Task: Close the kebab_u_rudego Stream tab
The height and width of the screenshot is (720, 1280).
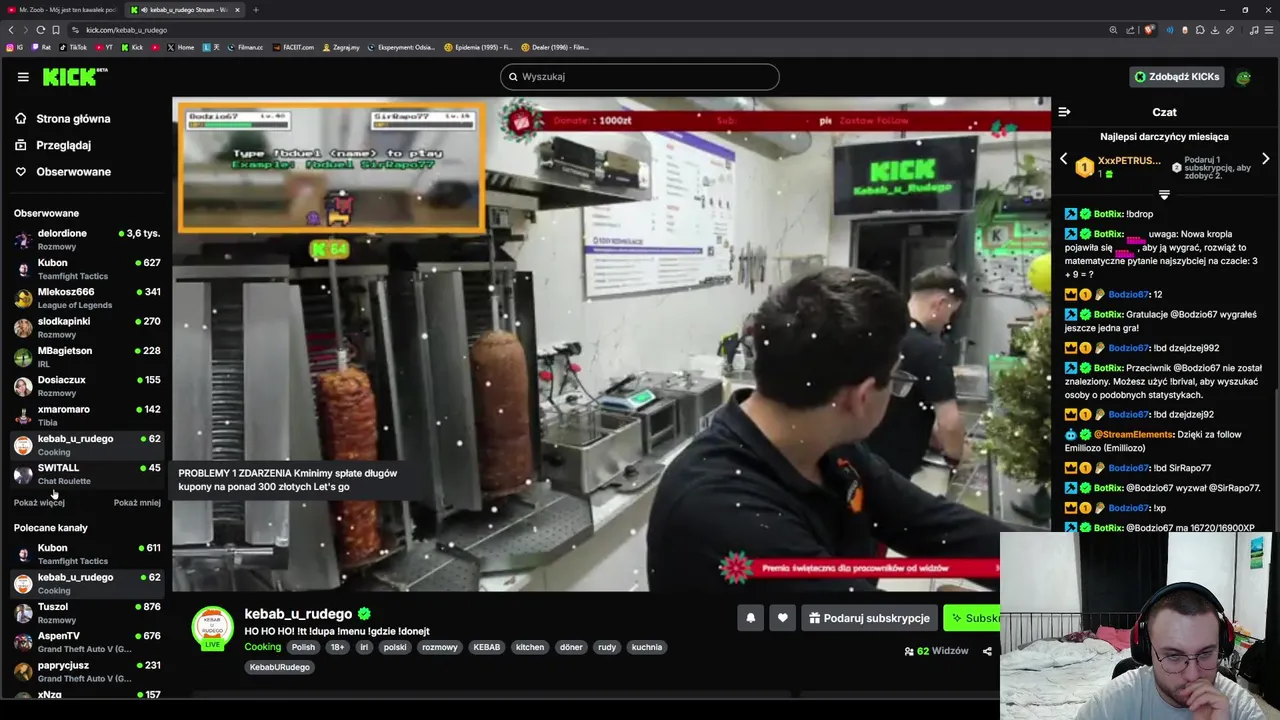Action: click(x=237, y=10)
